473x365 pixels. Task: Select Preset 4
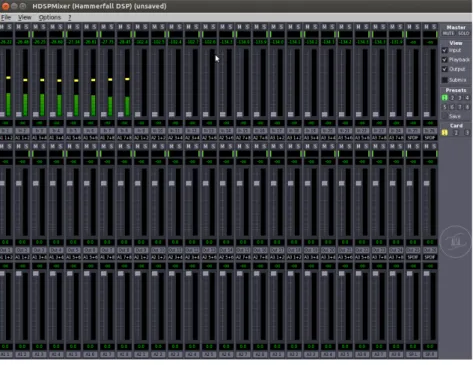[467, 98]
